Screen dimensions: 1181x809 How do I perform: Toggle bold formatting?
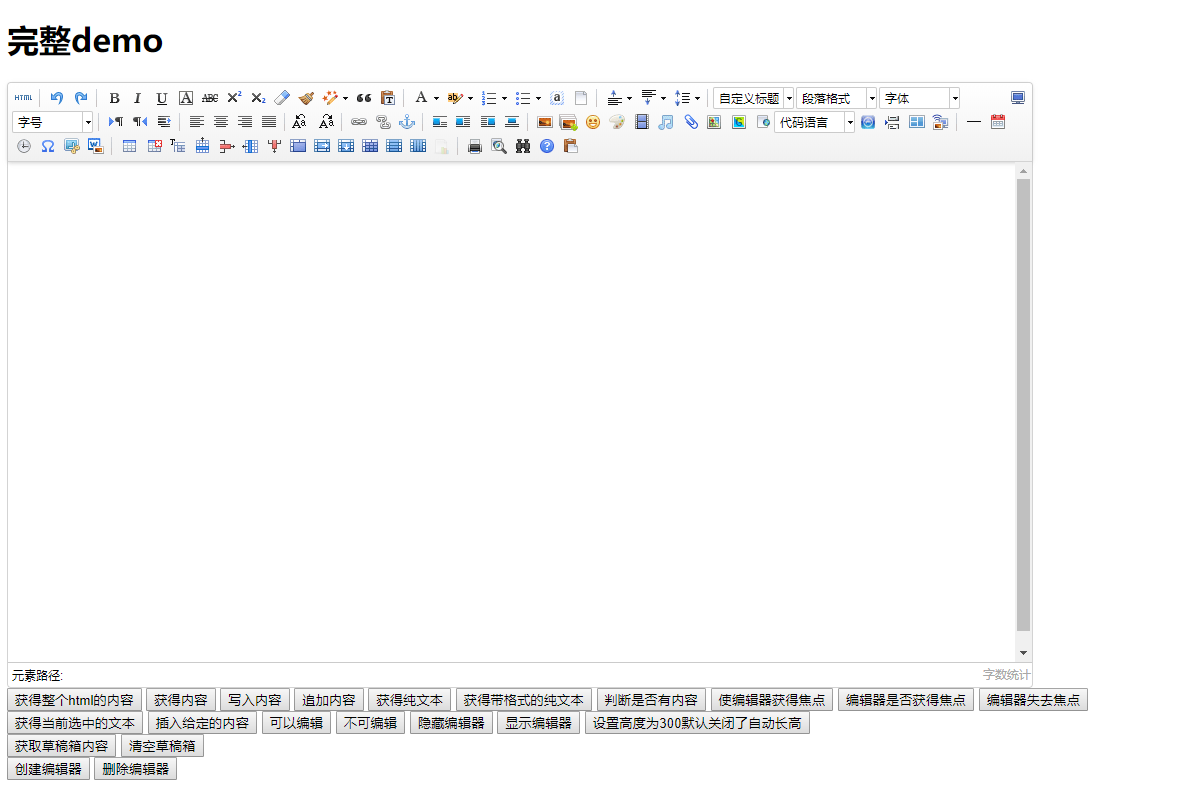[x=113, y=97]
